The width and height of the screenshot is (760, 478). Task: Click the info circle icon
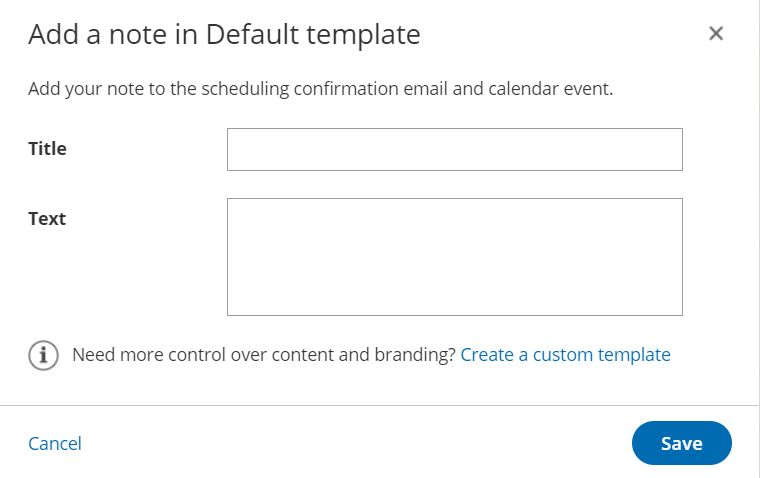coord(43,355)
